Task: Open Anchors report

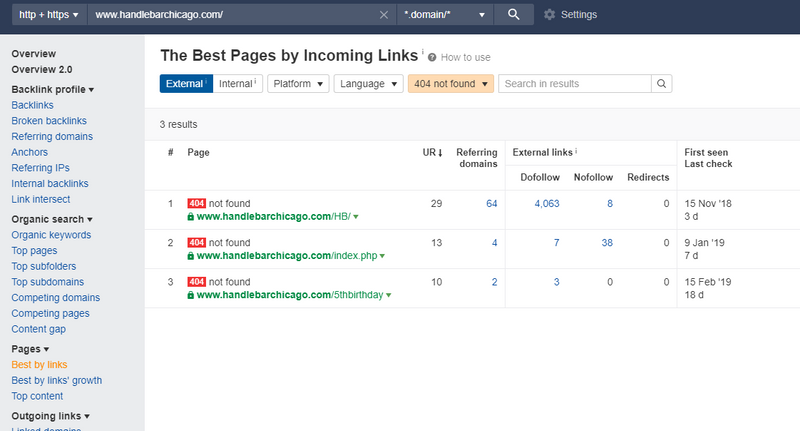Action: [30, 152]
